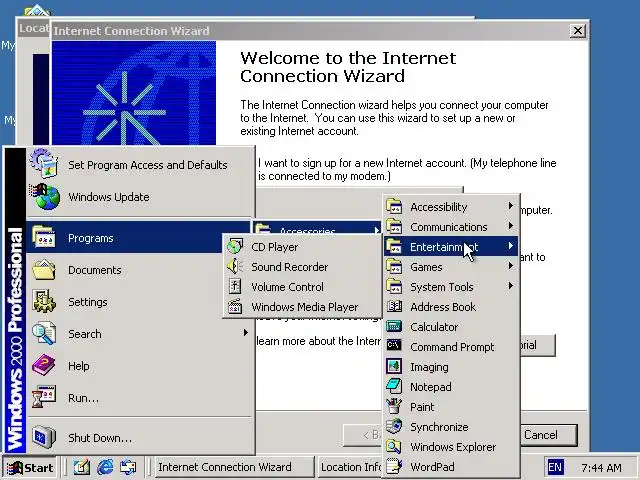Expand the Games submenu arrow
The height and width of the screenshot is (480, 640).
(510, 266)
